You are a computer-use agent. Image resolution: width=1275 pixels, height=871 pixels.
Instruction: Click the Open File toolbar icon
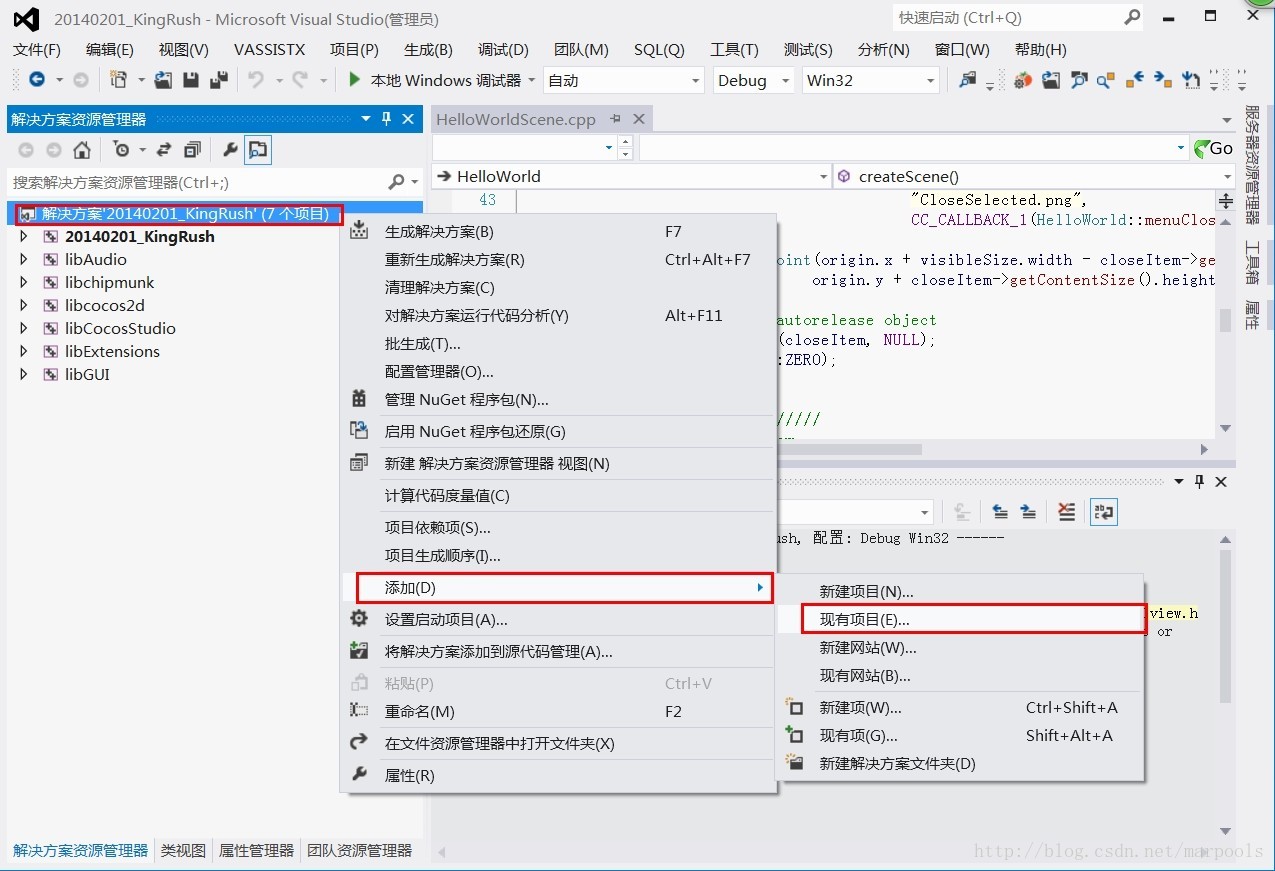pos(163,80)
